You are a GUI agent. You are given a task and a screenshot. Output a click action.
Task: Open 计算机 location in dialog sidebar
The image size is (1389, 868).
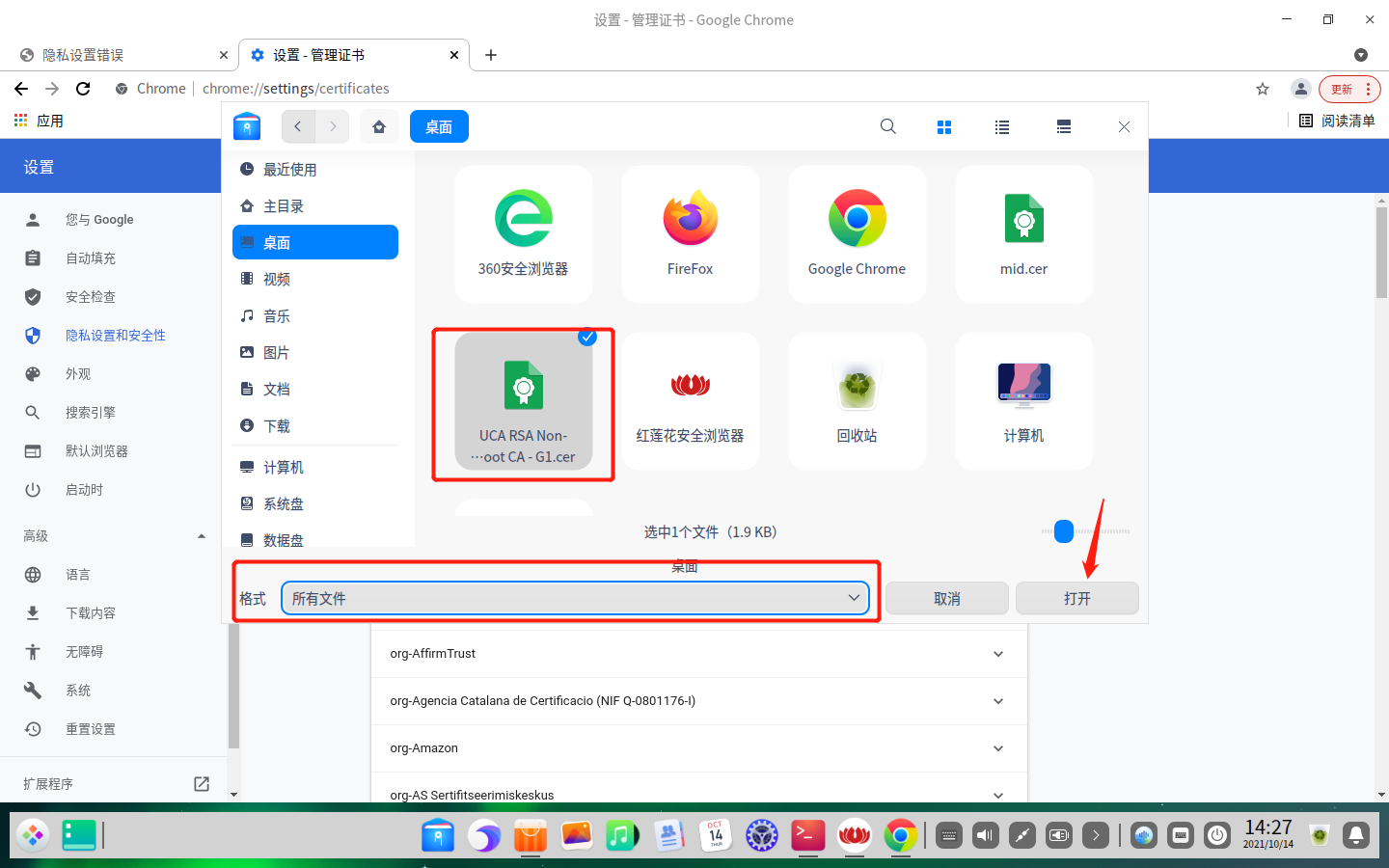pyautogui.click(x=315, y=467)
